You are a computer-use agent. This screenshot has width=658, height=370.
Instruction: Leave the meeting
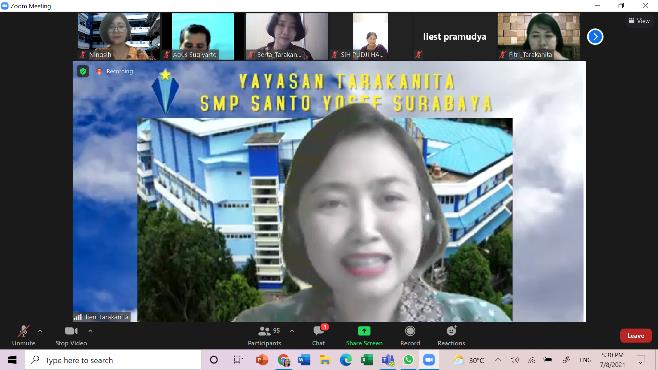[x=636, y=336]
